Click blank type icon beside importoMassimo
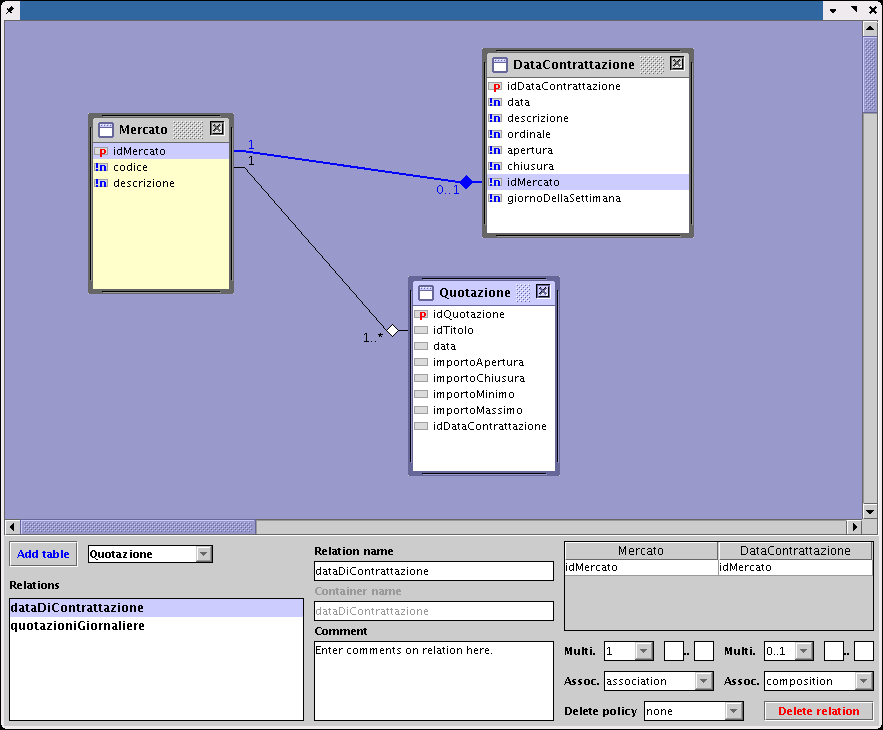Image resolution: width=883 pixels, height=730 pixels. [421, 410]
